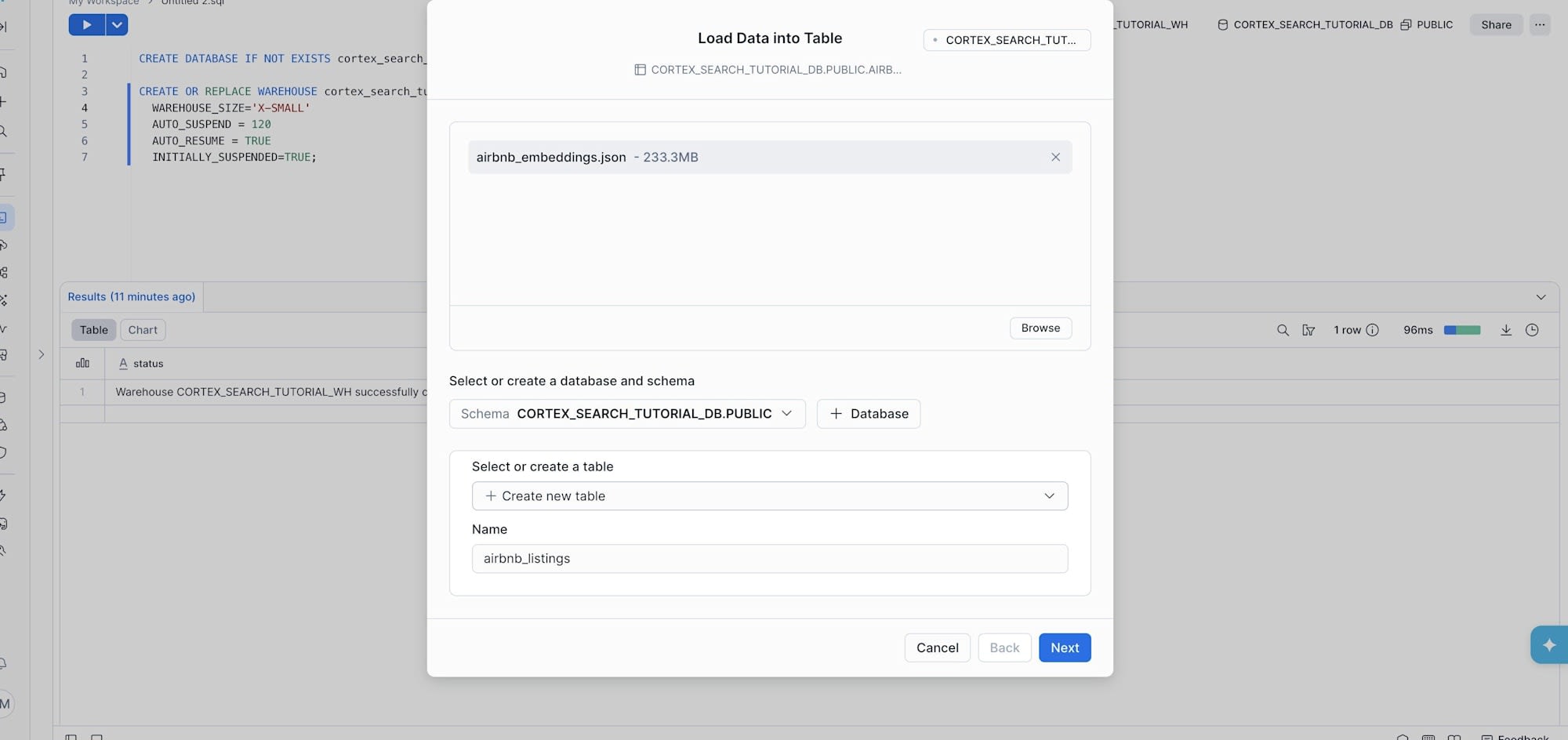Select the Table tab
This screenshot has height=740, width=1568.
pyautogui.click(x=94, y=330)
